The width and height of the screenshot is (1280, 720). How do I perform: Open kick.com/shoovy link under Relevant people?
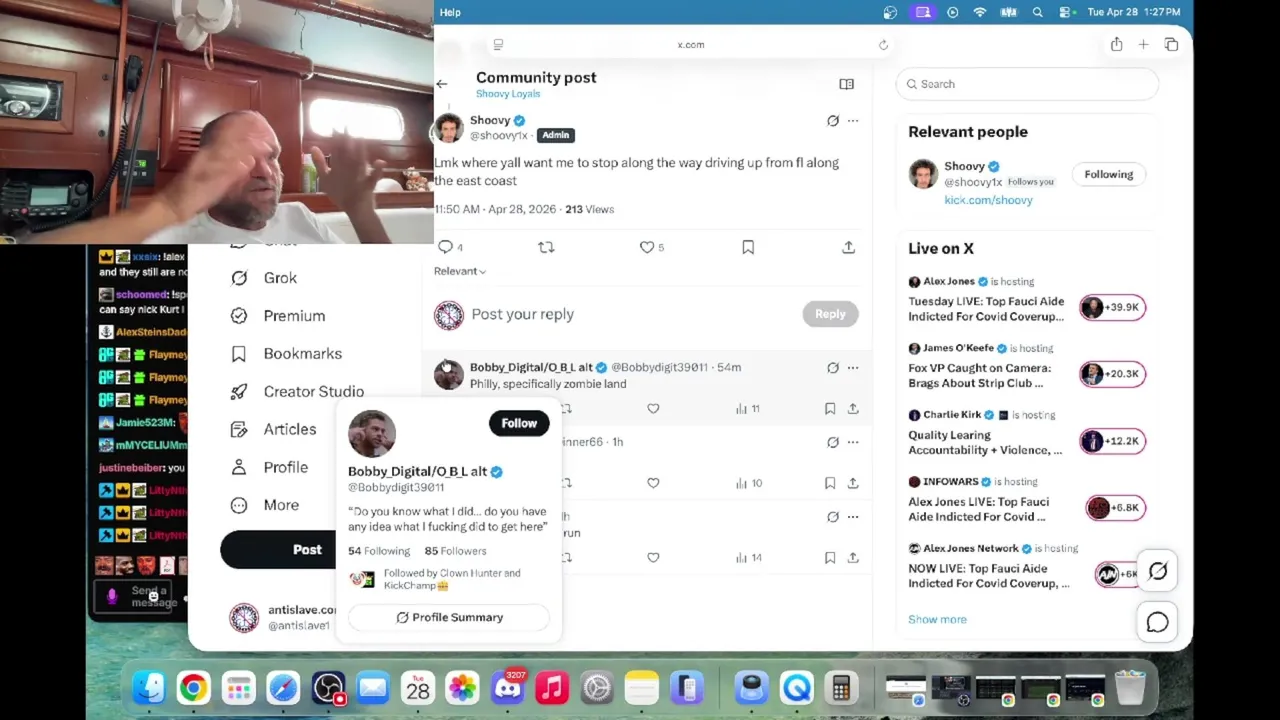coord(988,200)
